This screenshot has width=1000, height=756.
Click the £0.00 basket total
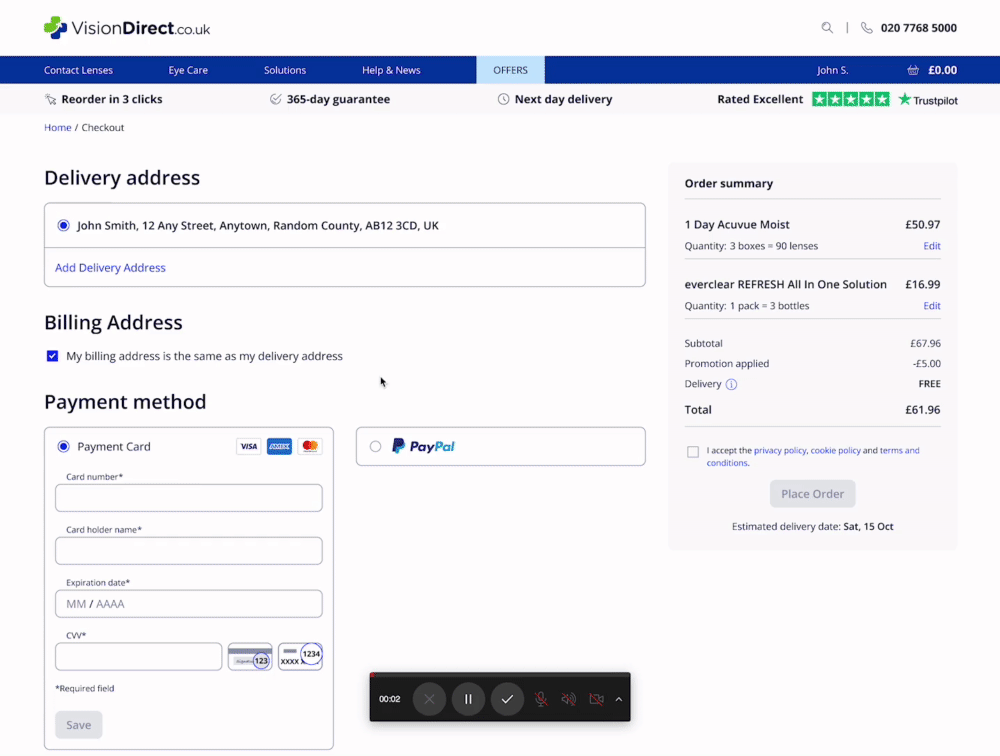point(942,70)
